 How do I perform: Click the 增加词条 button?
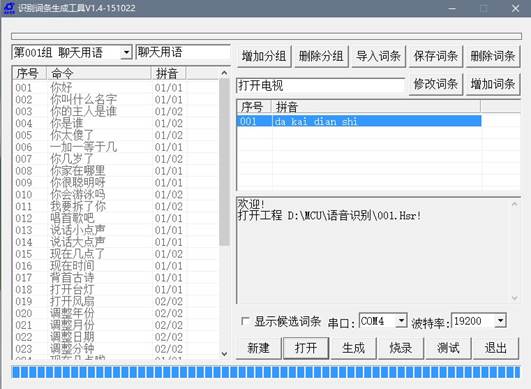point(493,84)
